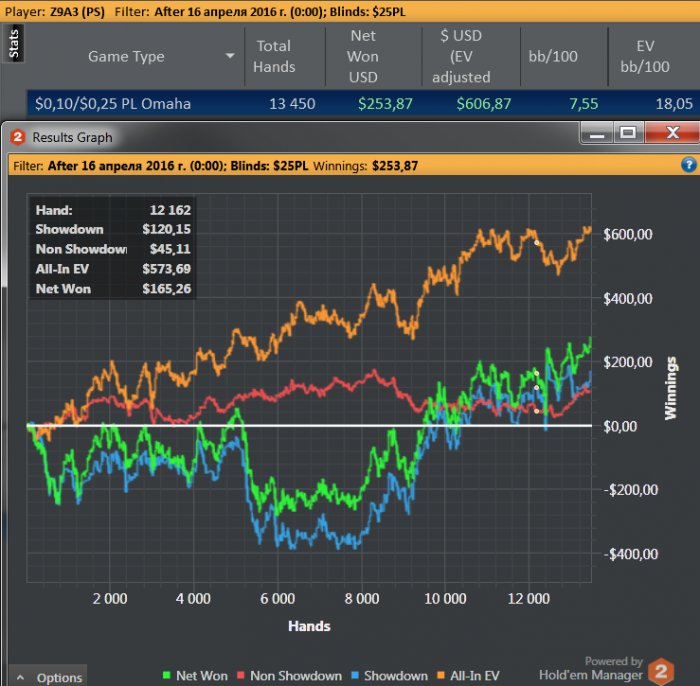Select the $0,10/$0,25 PL Omaha row
Viewport: 700px width, 686px height.
pos(363,104)
